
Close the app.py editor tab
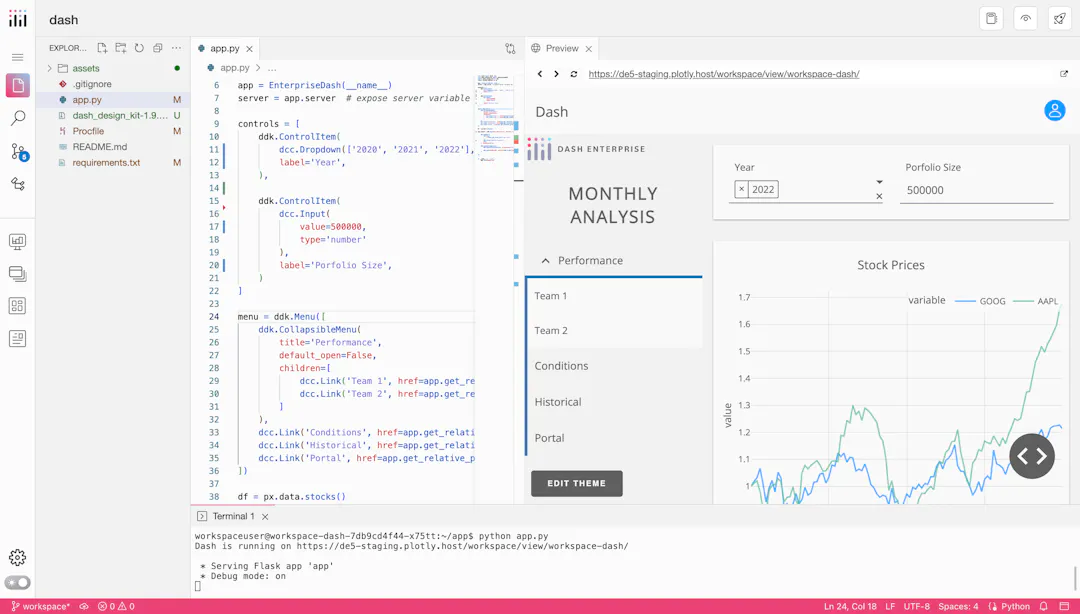[x=249, y=49]
